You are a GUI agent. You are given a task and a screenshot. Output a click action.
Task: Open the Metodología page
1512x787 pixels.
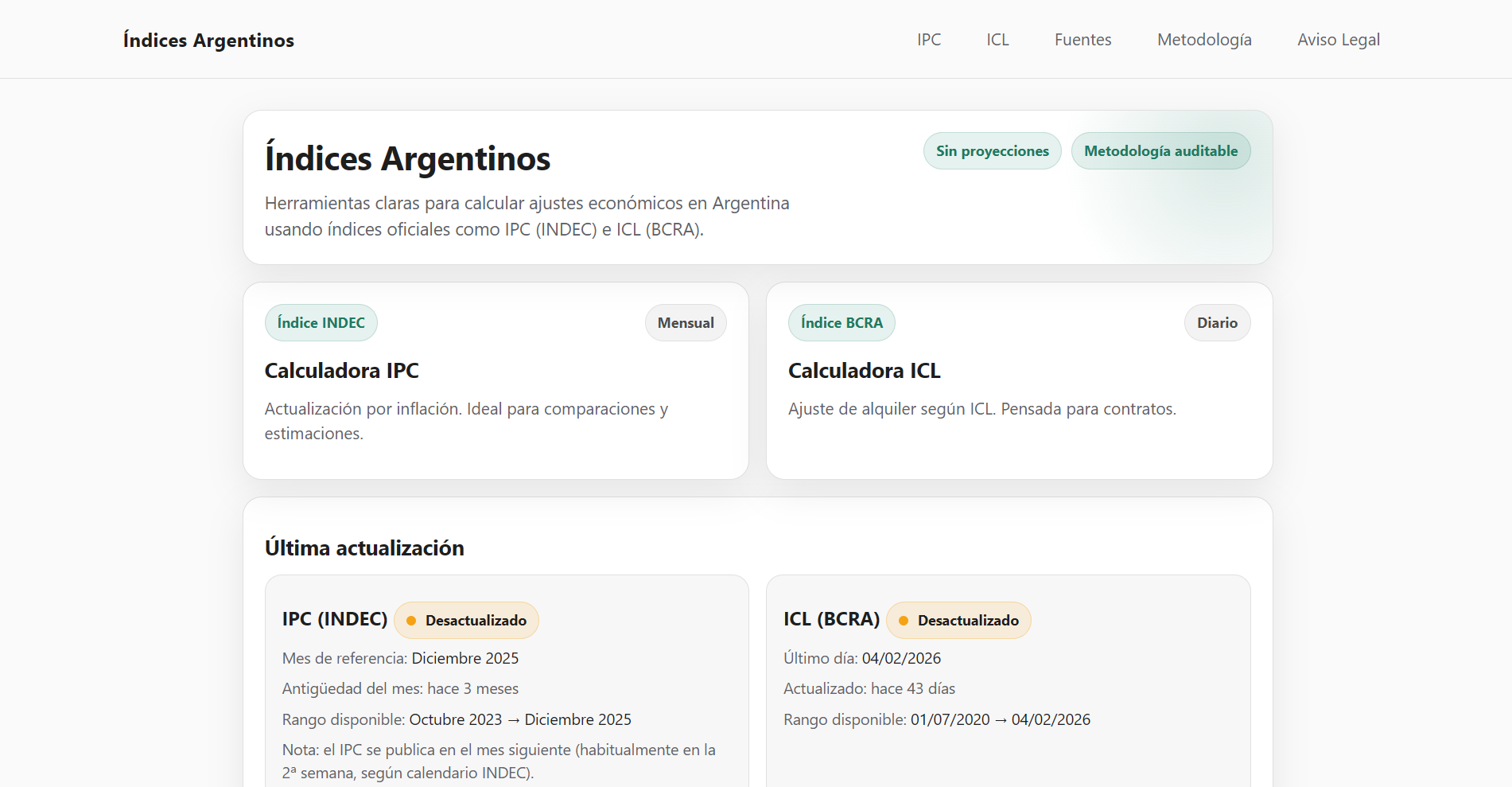click(1204, 39)
